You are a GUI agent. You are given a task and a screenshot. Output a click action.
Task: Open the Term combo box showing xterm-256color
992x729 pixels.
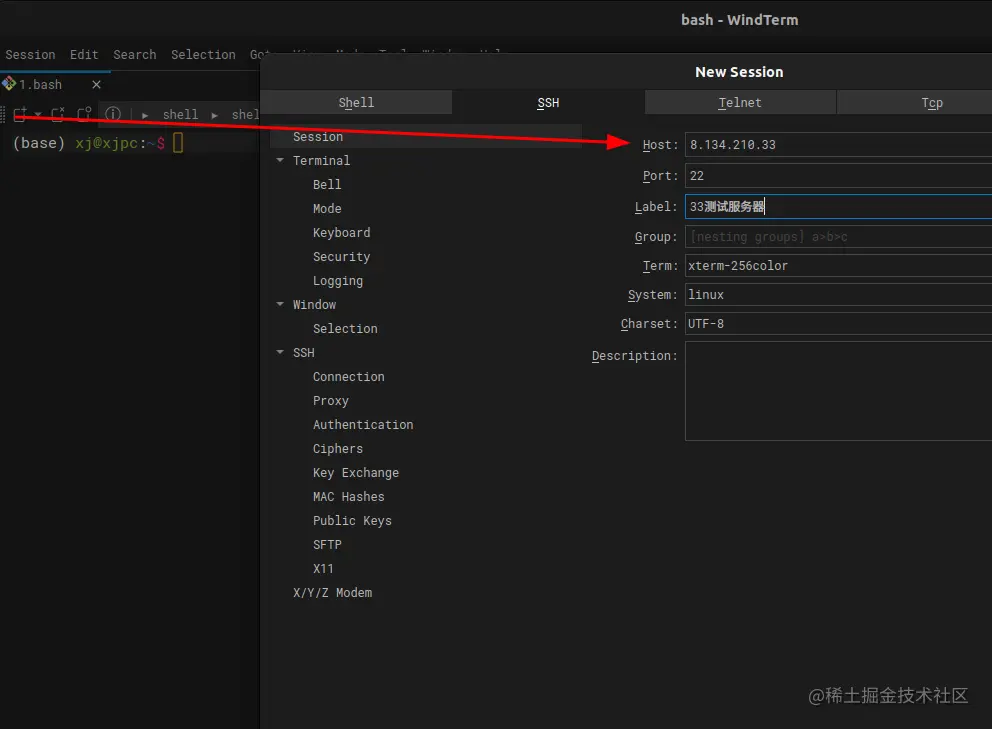[838, 266]
